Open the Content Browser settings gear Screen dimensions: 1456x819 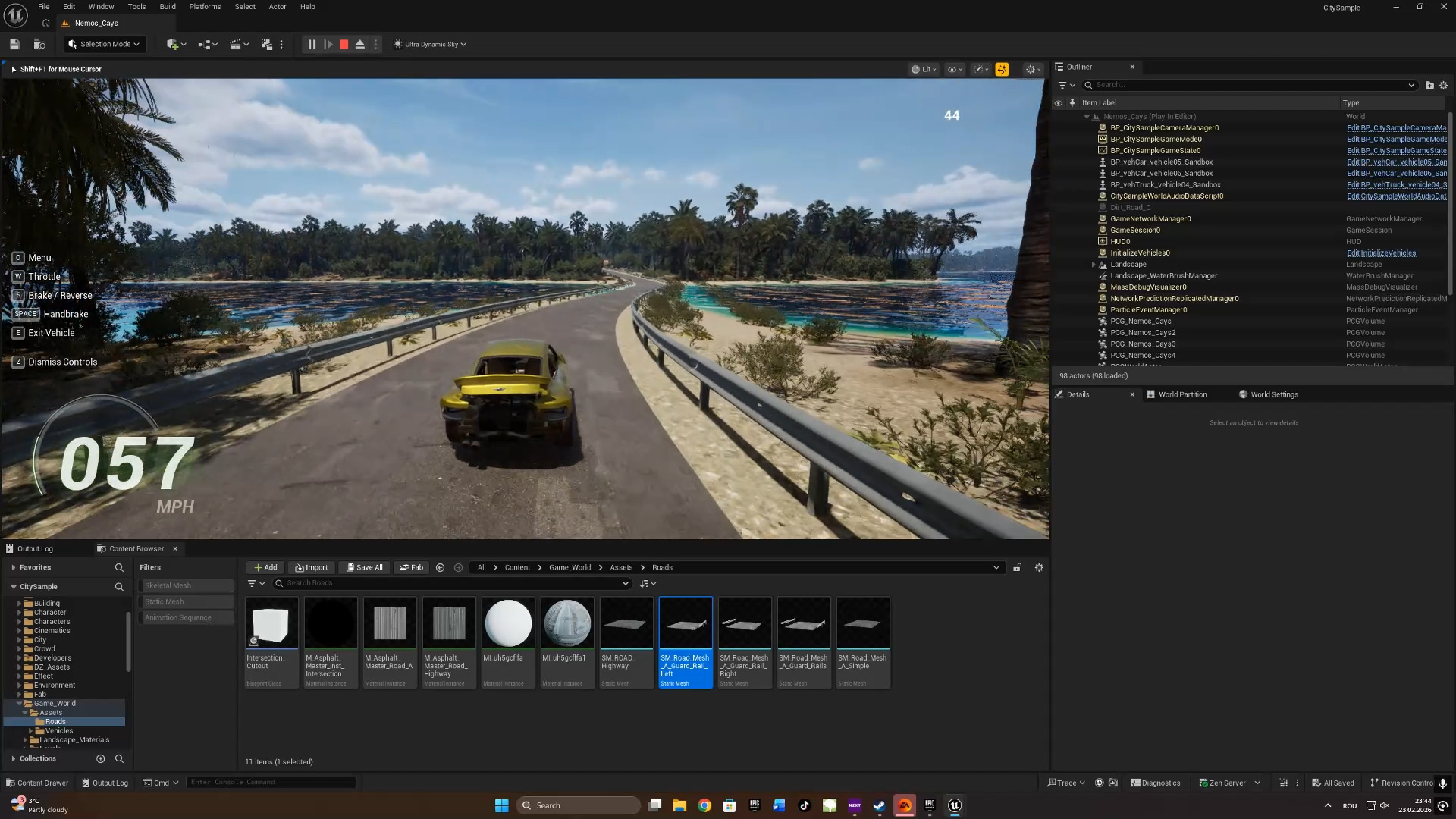coord(1039,568)
